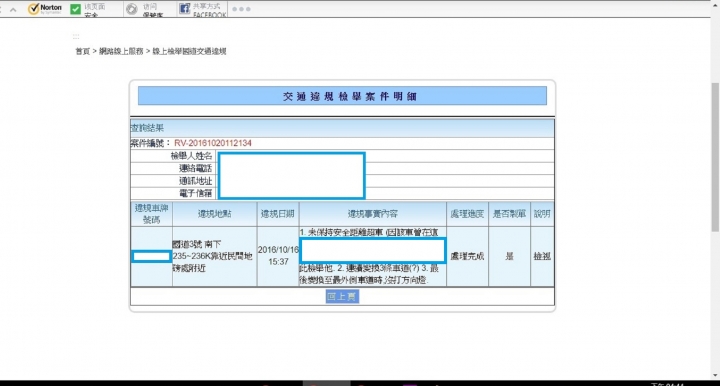Image resolution: width=720 pixels, height=386 pixels.
Task: Click the 電子信箱 label
Action: 196,193
